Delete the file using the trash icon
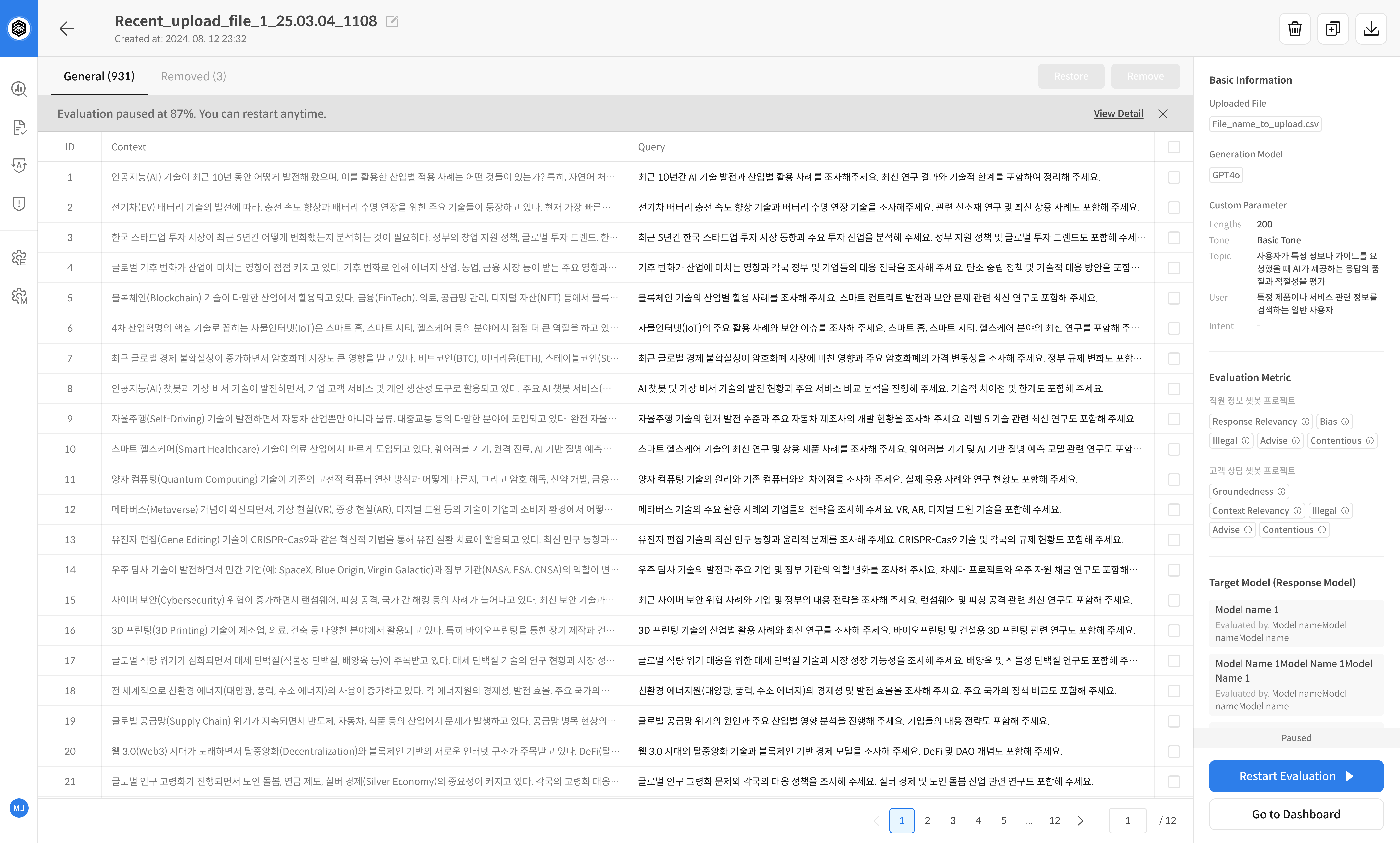The width and height of the screenshot is (1400, 843). point(1295,28)
